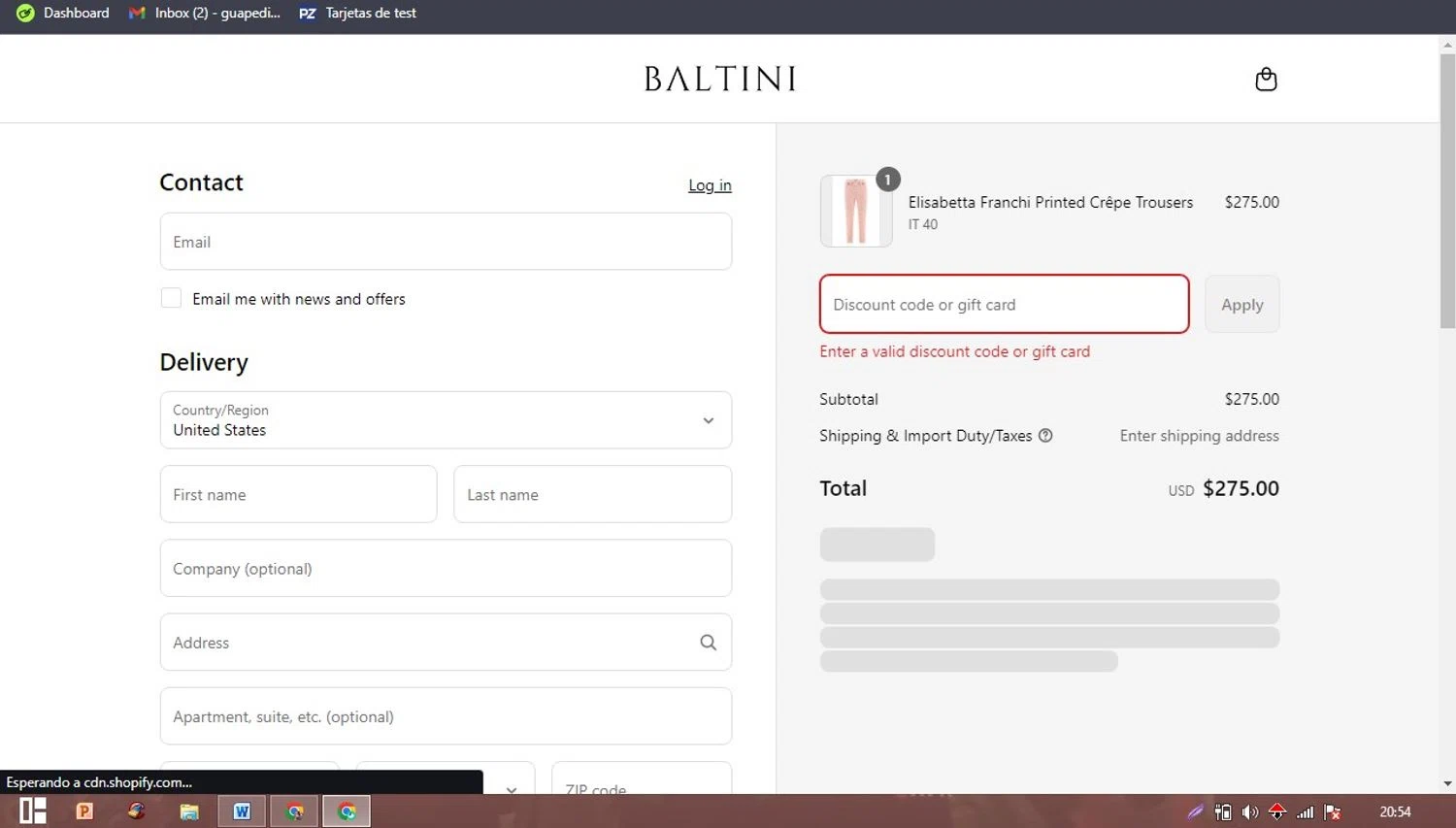Click the red arrows tray icon

(1277, 811)
